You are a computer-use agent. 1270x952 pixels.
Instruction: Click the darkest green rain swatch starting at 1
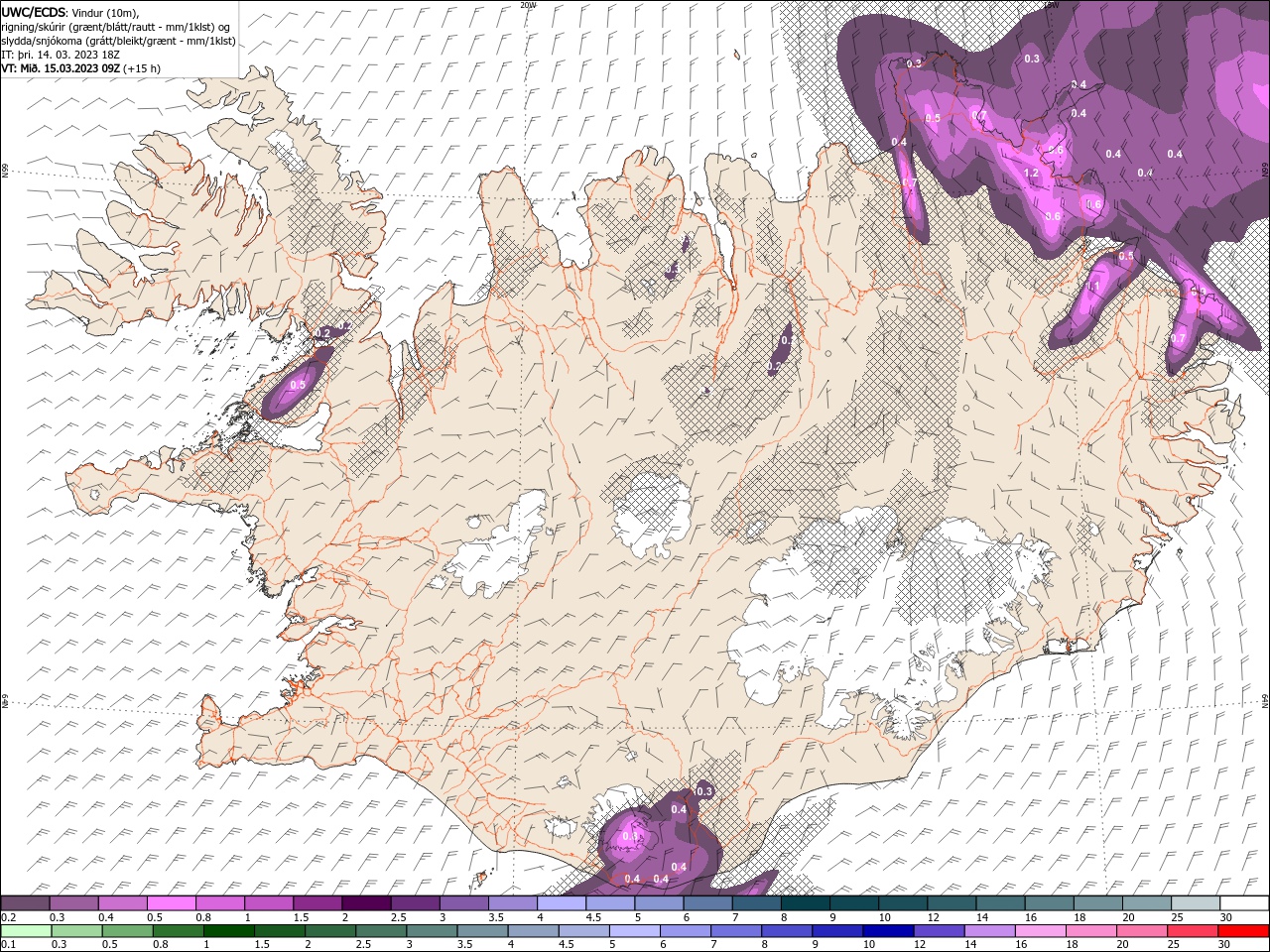pos(229,931)
